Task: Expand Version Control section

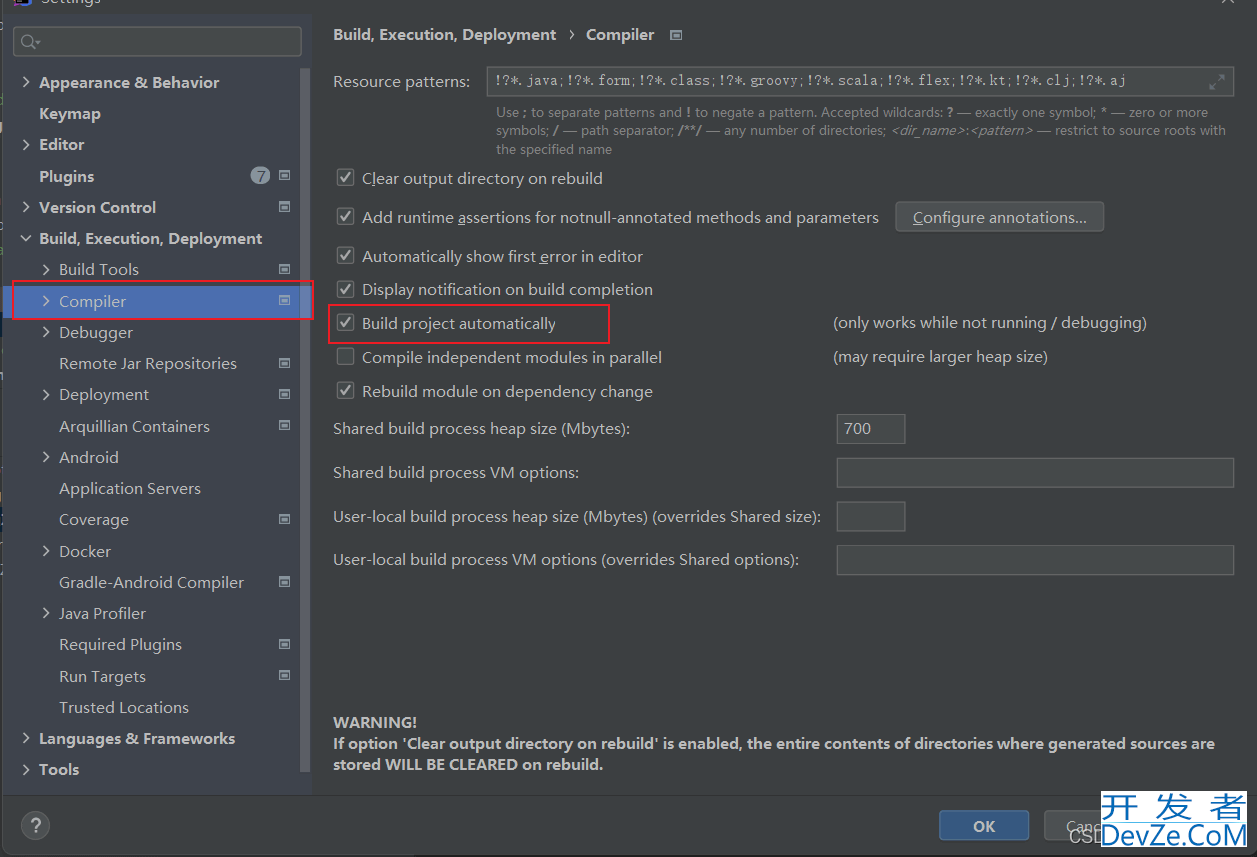Action: [26, 207]
